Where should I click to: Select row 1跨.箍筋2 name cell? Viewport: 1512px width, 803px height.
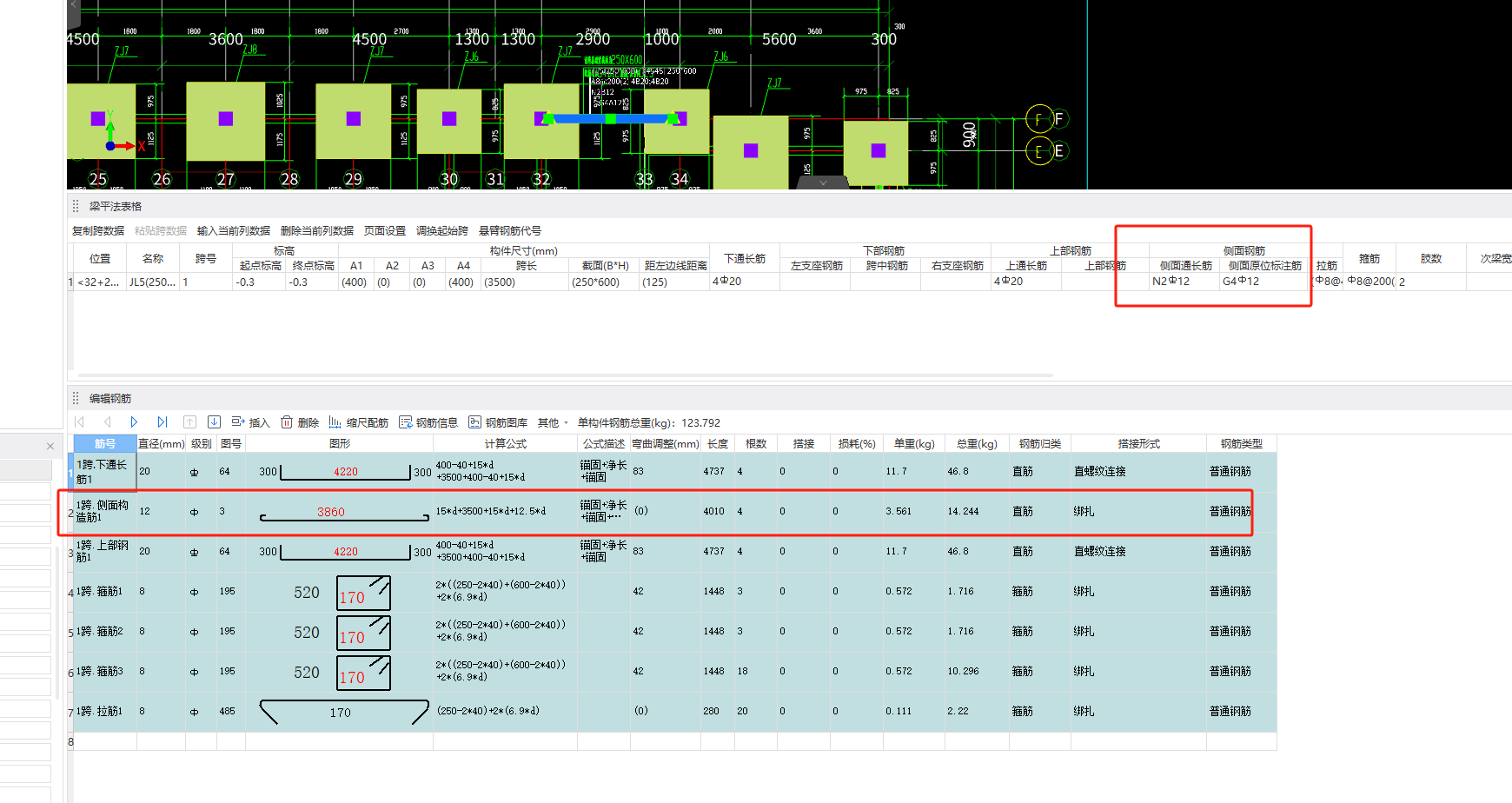(x=105, y=632)
